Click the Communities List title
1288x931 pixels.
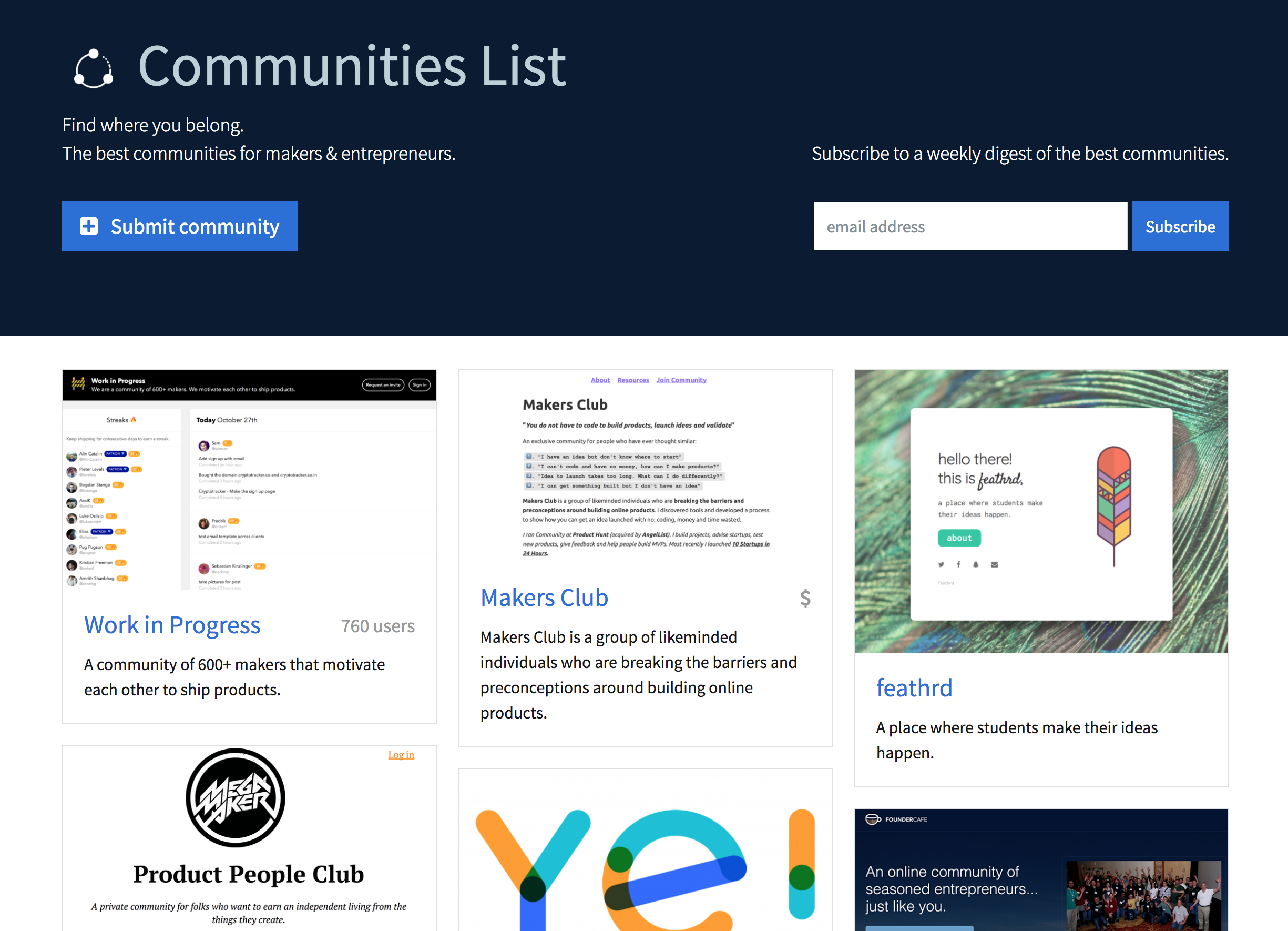[x=352, y=66]
